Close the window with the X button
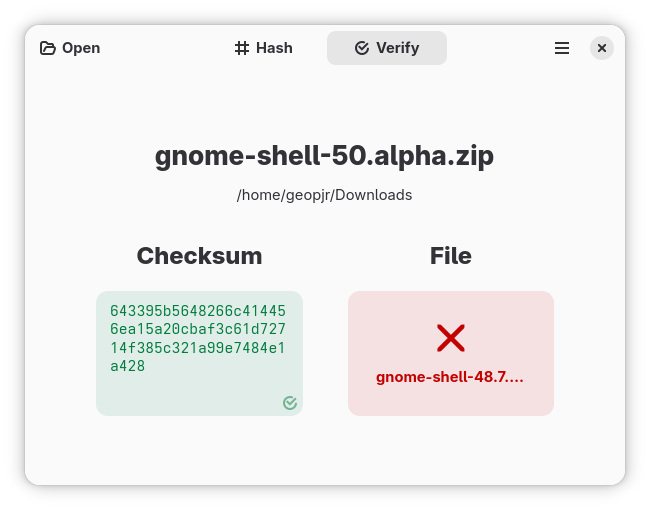 pyautogui.click(x=601, y=48)
